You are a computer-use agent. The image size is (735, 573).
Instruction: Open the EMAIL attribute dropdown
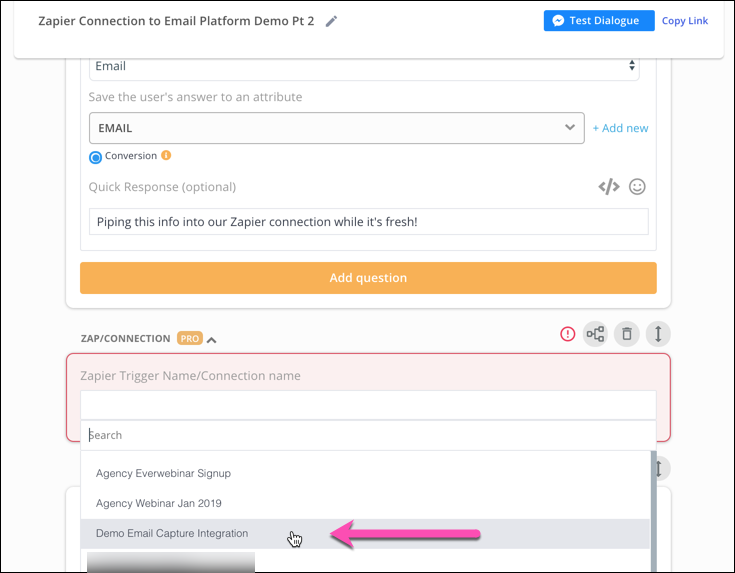[337, 128]
